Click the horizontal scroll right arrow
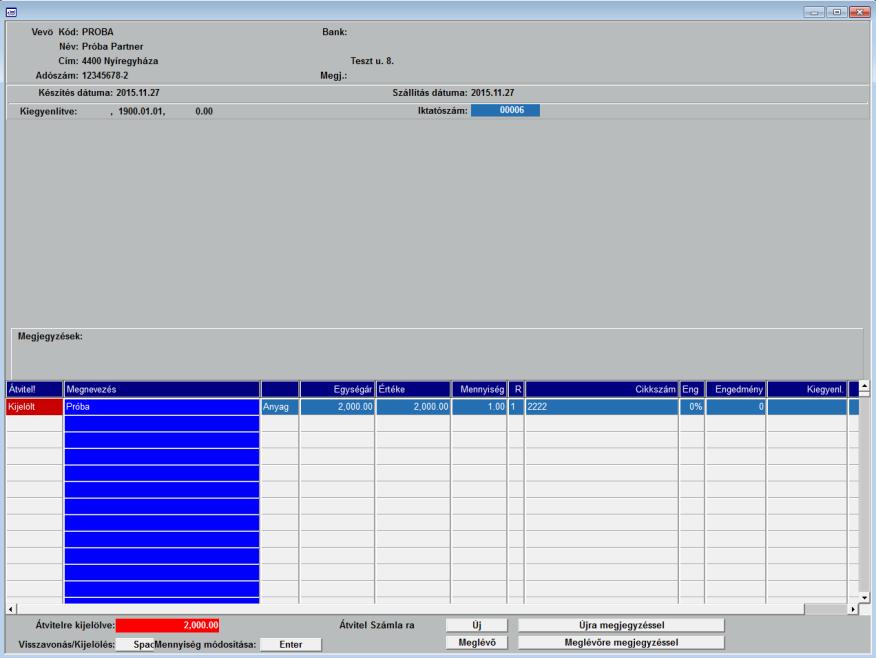Viewport: 876px width, 658px height. [853, 609]
